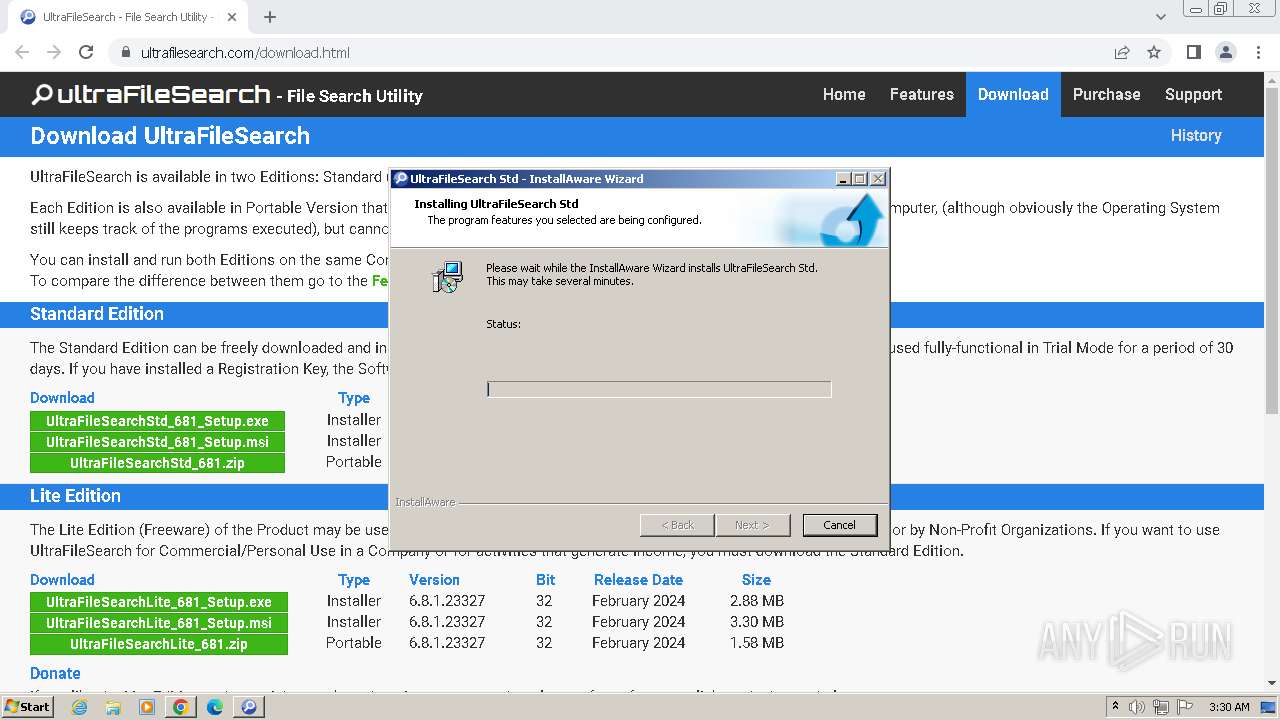The image size is (1280, 720).
Task: Open the Chrome three-dot menu
Action: [1258, 52]
